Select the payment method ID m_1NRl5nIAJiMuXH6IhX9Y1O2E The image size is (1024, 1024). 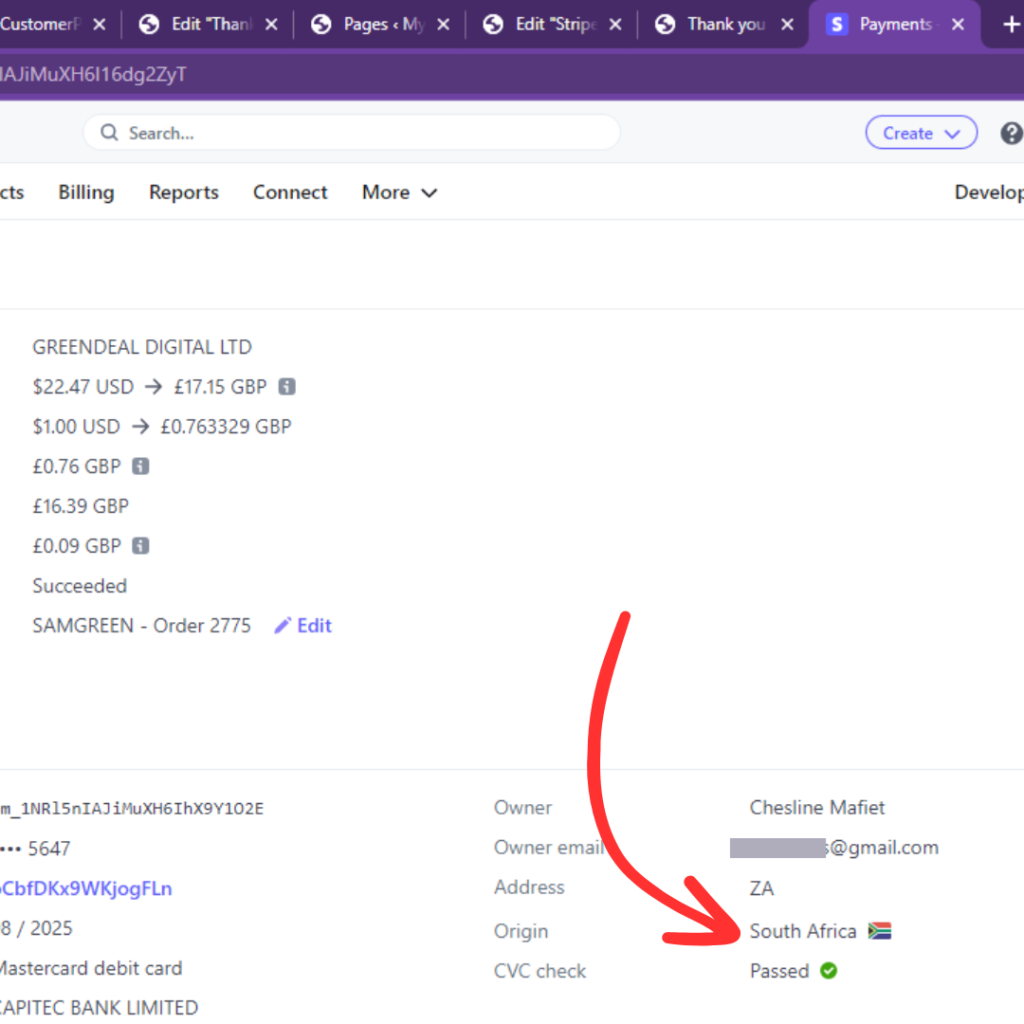pyautogui.click(x=132, y=808)
